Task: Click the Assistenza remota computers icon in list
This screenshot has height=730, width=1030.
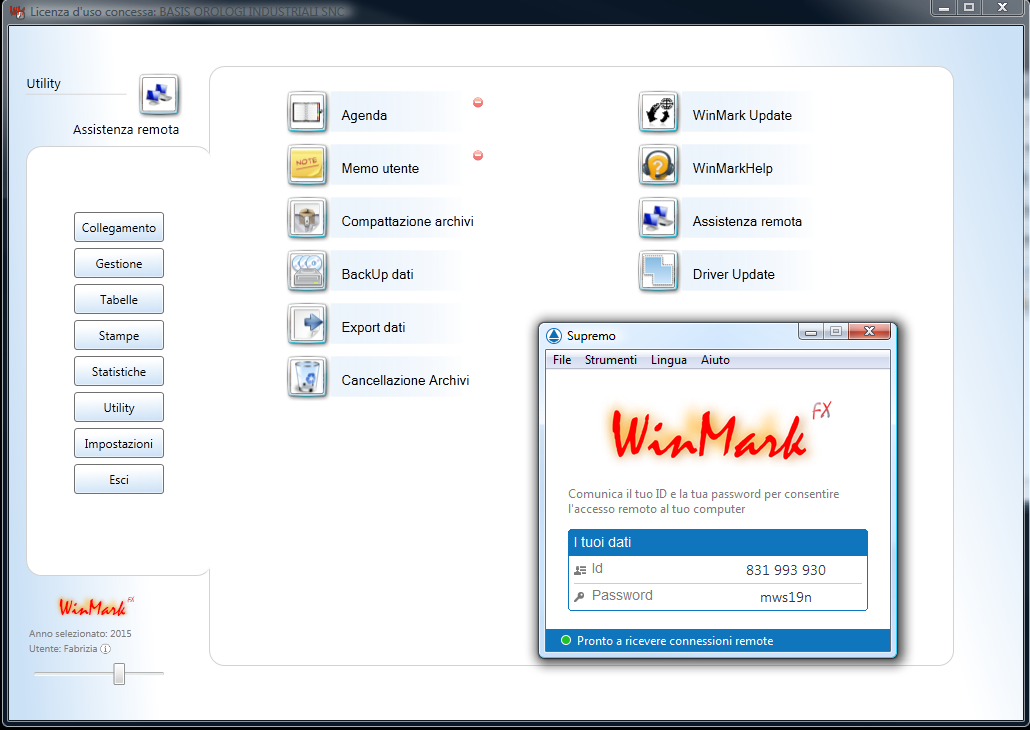Action: 658,218
